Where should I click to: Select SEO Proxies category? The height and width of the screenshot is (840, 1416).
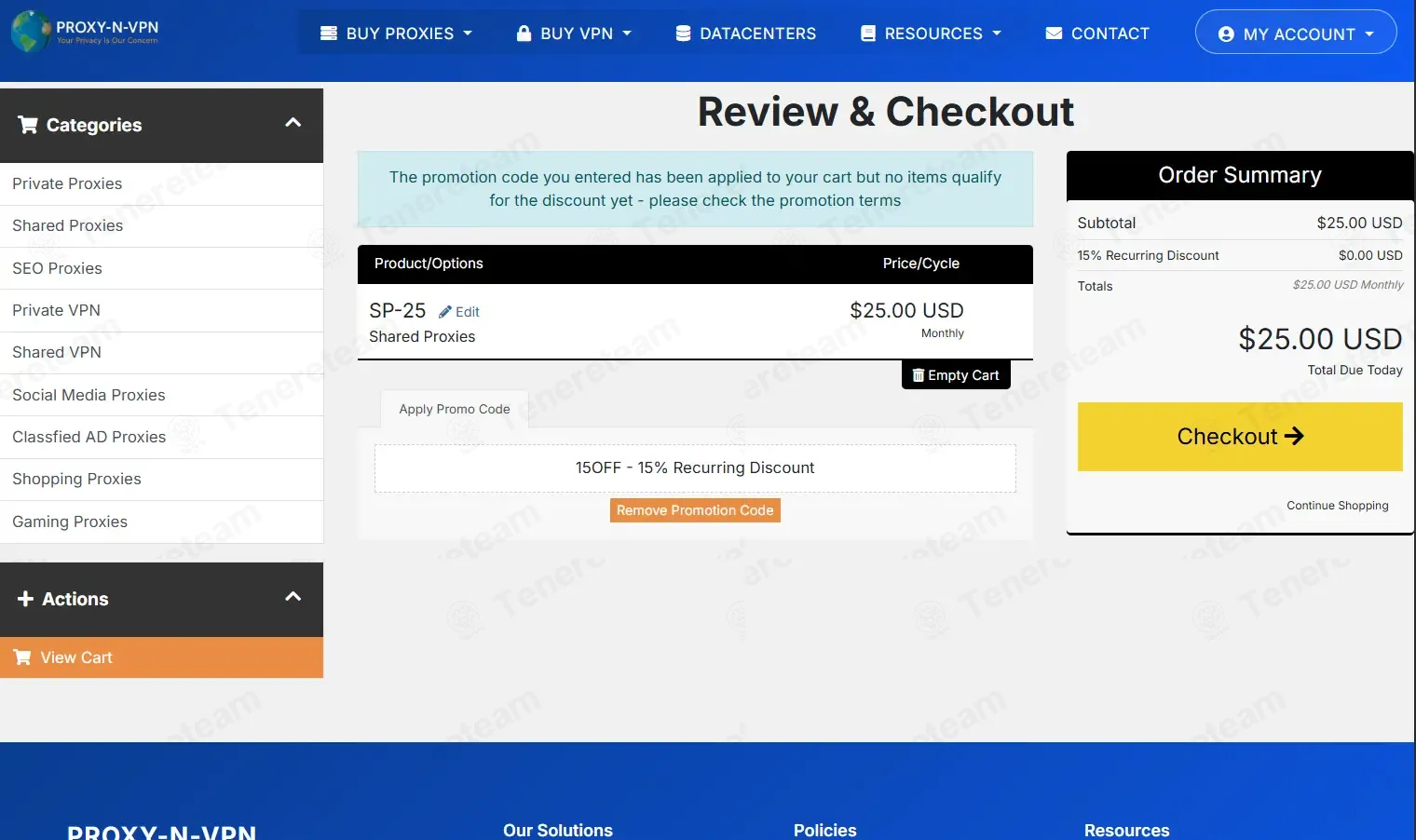(x=161, y=268)
